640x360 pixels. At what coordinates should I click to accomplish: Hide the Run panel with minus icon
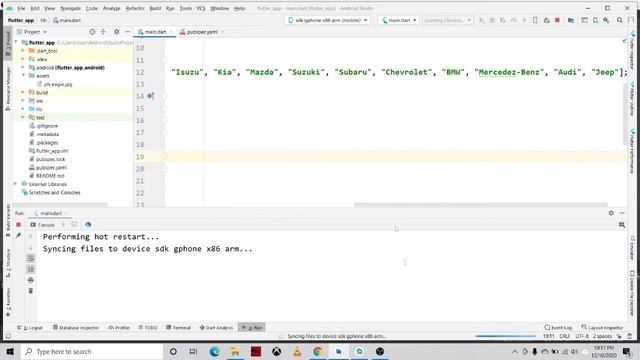pos(622,213)
